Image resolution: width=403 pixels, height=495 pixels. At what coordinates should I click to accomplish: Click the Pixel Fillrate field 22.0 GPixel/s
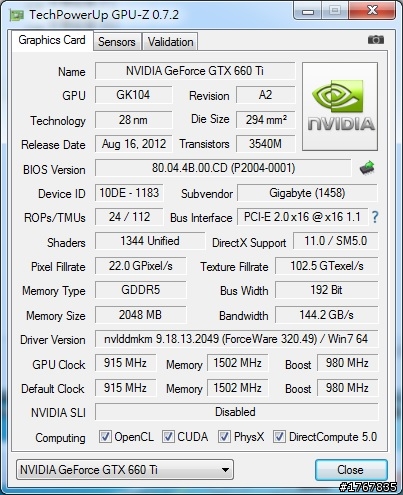click(141, 266)
